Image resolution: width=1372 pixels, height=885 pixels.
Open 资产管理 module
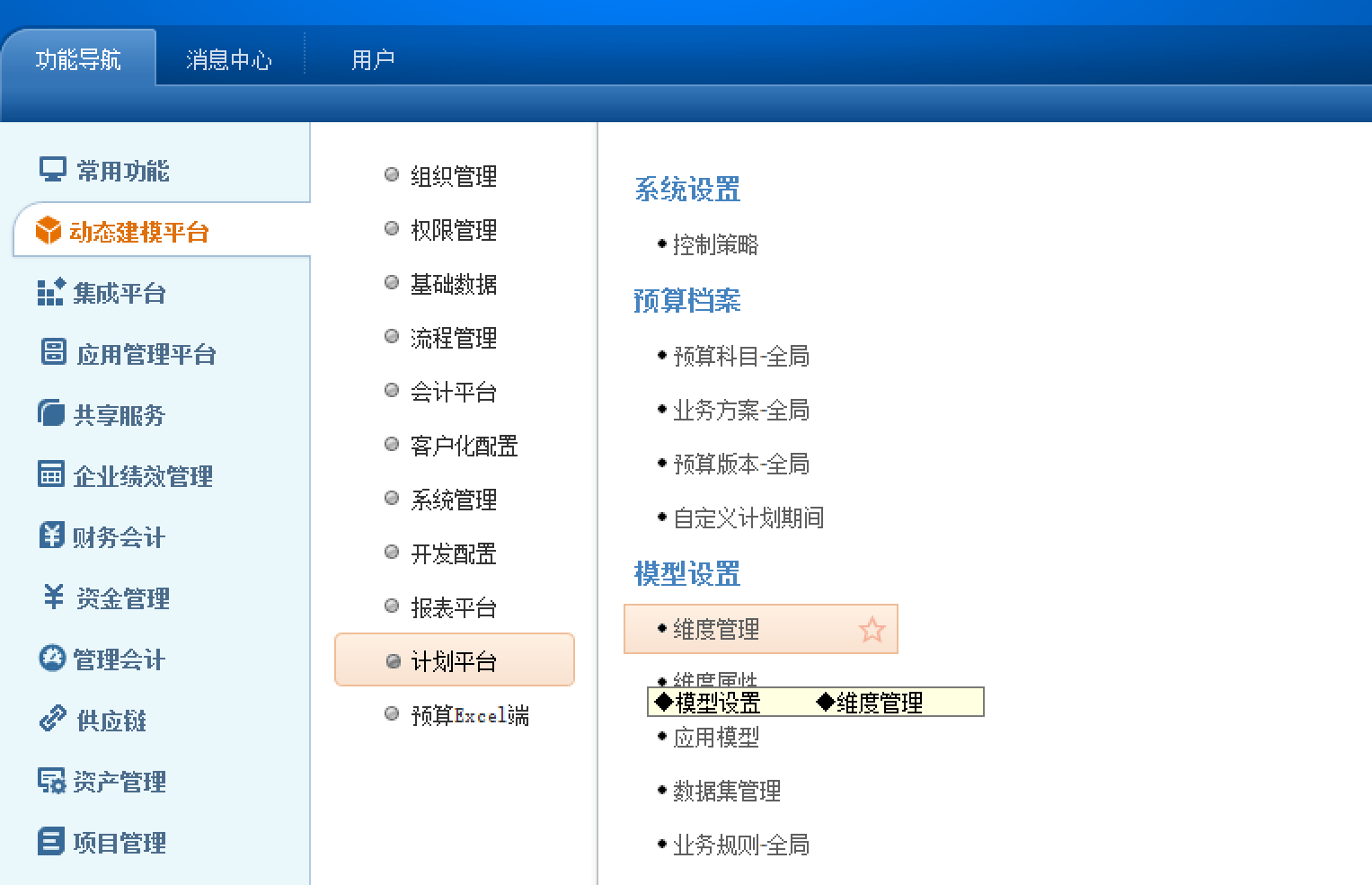click(119, 782)
